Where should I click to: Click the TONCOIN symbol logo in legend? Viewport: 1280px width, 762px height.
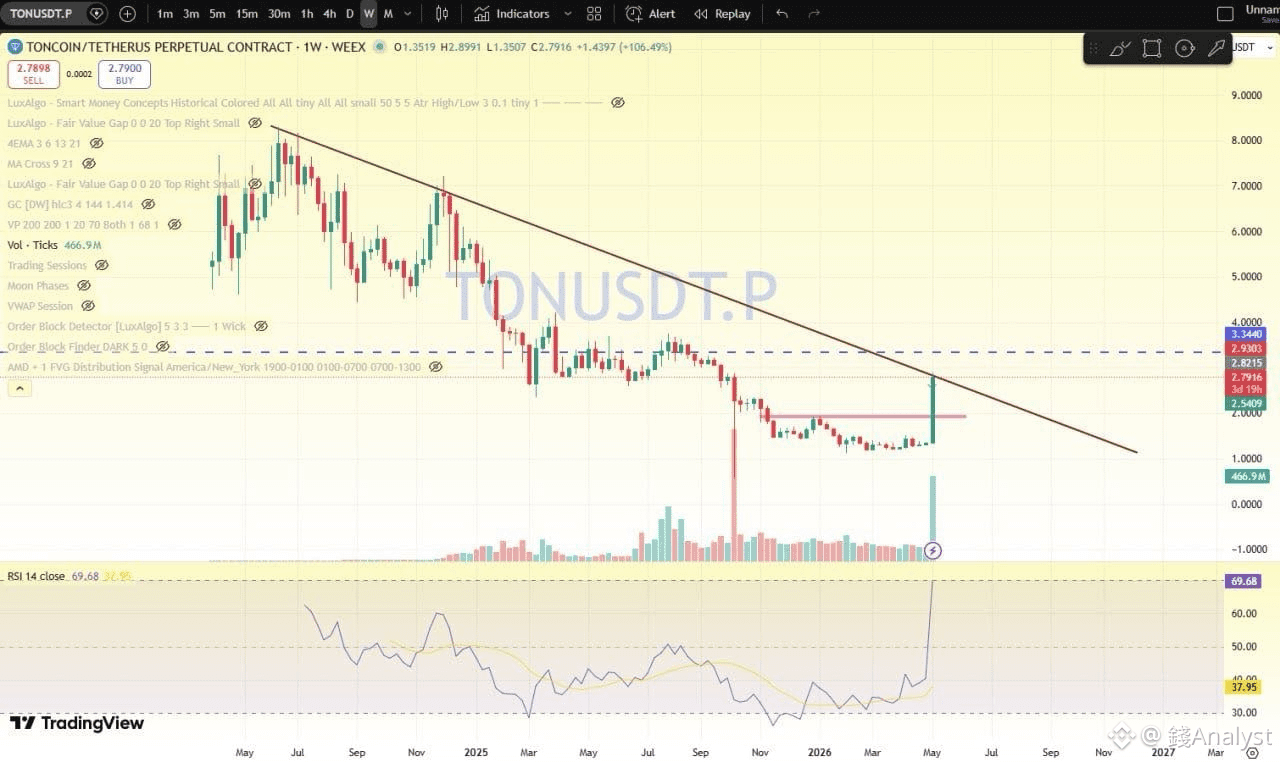click(15, 47)
